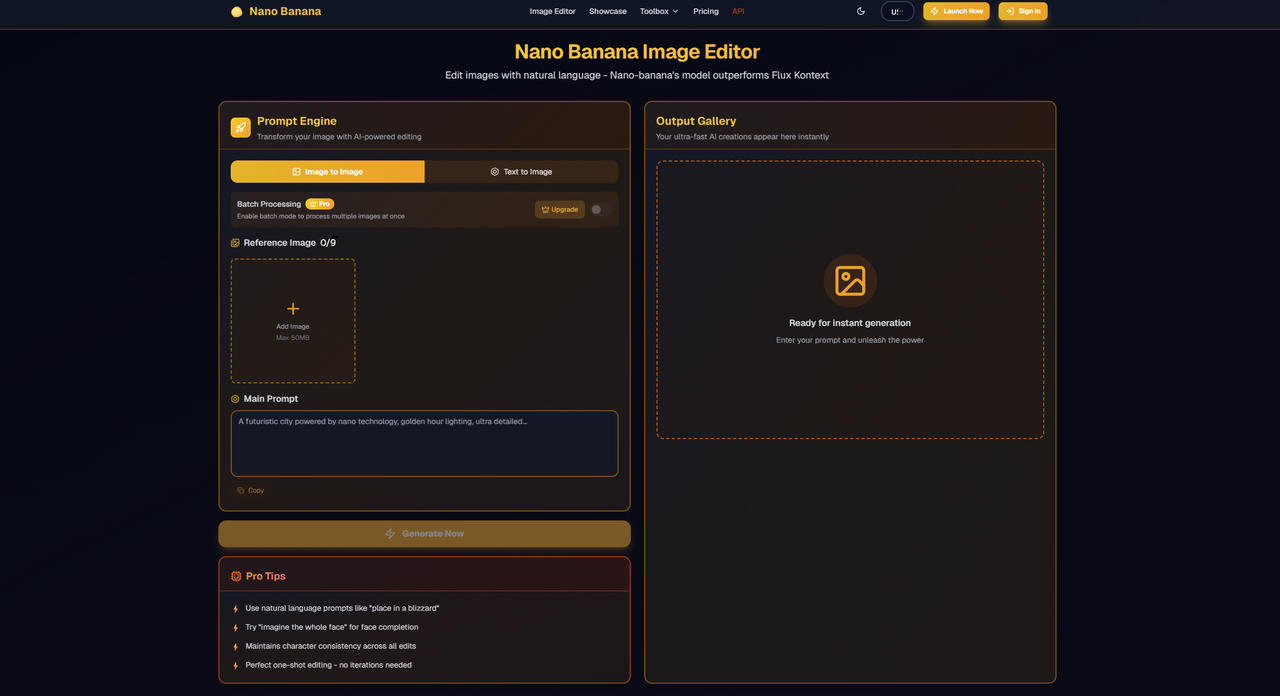Click the Output Gallery dashed preview area
Viewport: 1280px width, 696px height.
[x=850, y=300]
